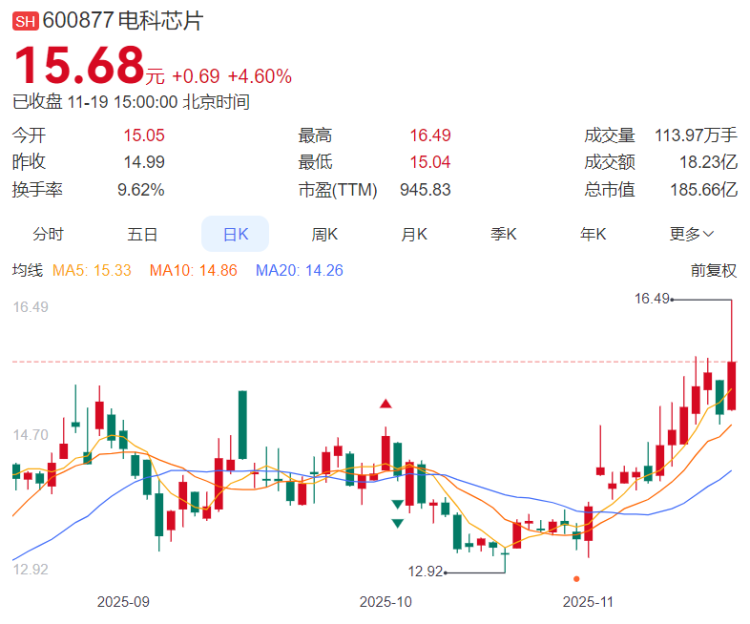Click the MA20: 14.26 indicator label
750x624 pixels.
pyautogui.click(x=299, y=271)
